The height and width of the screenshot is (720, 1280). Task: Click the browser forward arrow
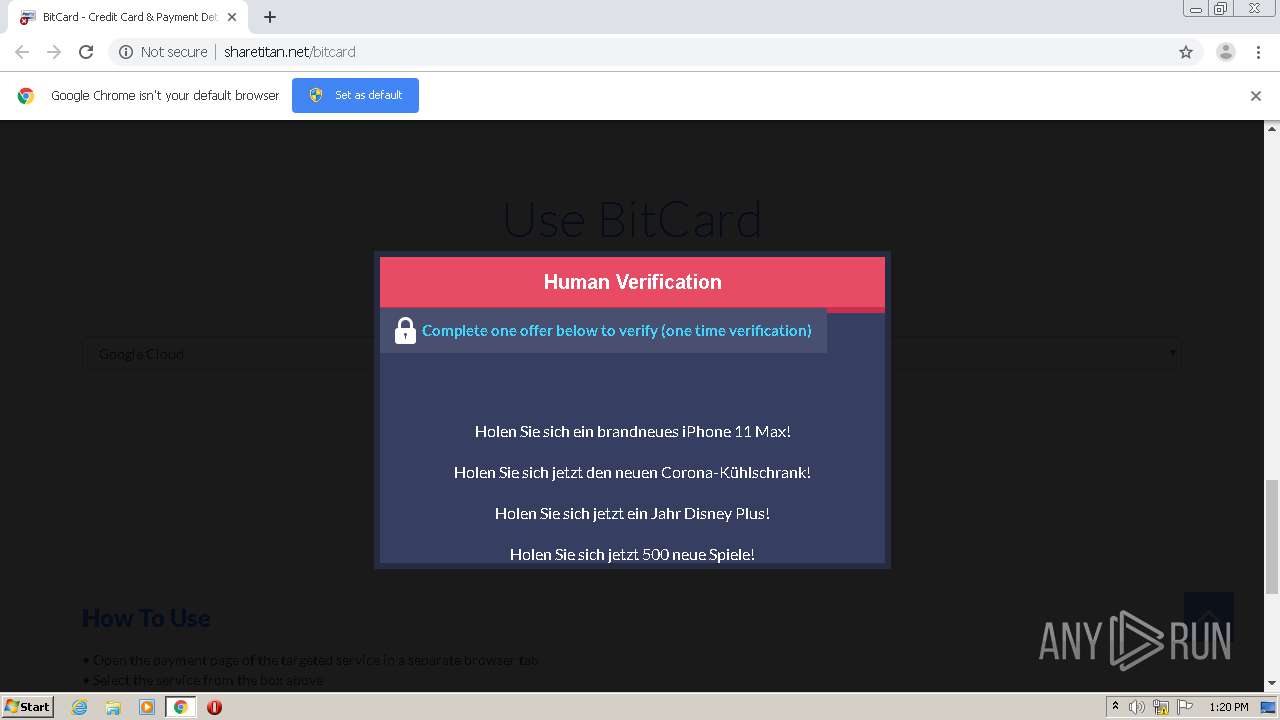coord(54,52)
